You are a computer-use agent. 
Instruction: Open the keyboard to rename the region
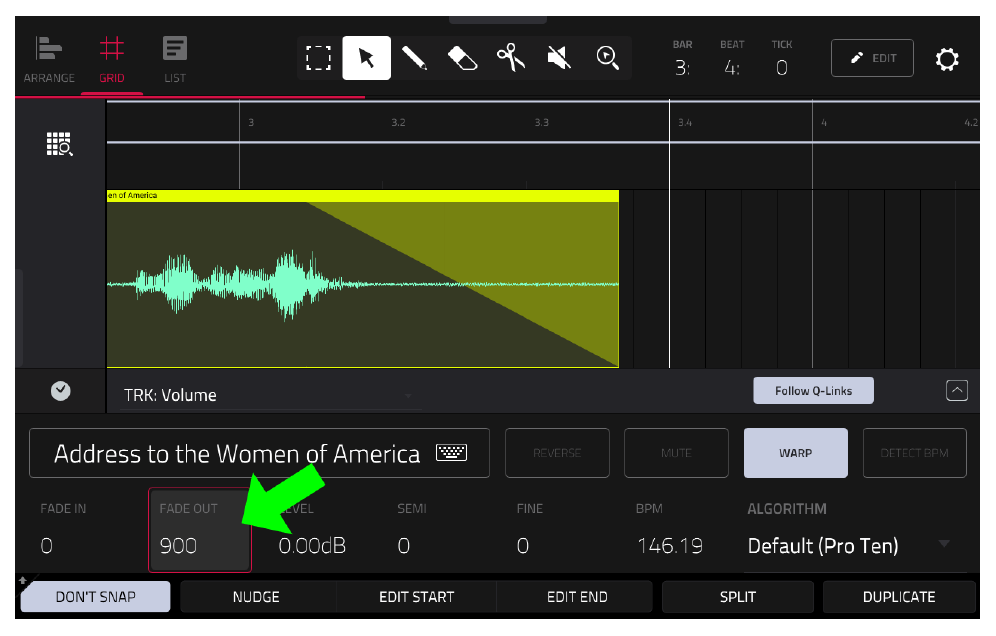tap(452, 452)
